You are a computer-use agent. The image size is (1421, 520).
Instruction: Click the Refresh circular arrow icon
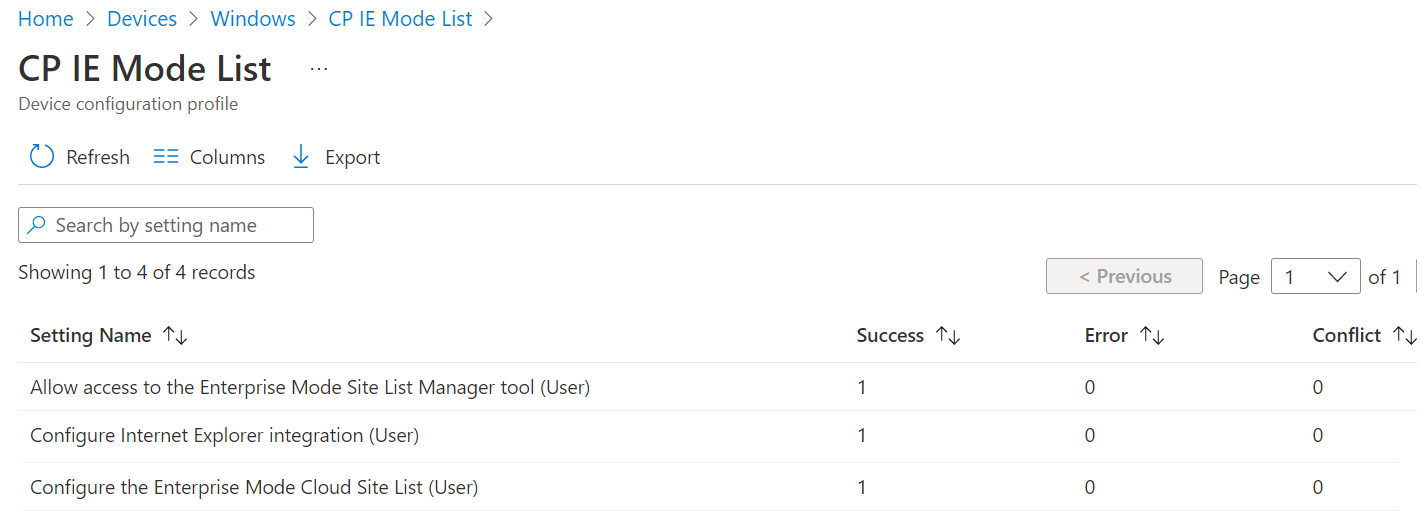[41, 157]
